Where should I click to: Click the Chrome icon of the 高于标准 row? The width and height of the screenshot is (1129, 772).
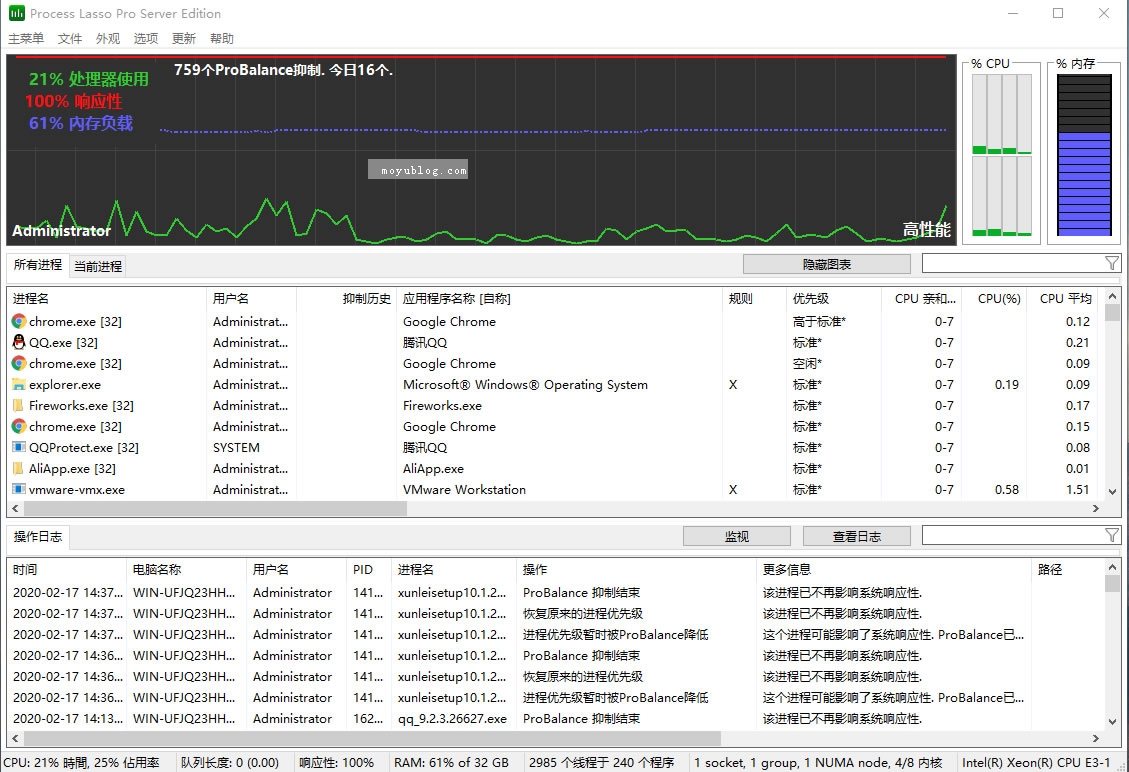[x=19, y=321]
